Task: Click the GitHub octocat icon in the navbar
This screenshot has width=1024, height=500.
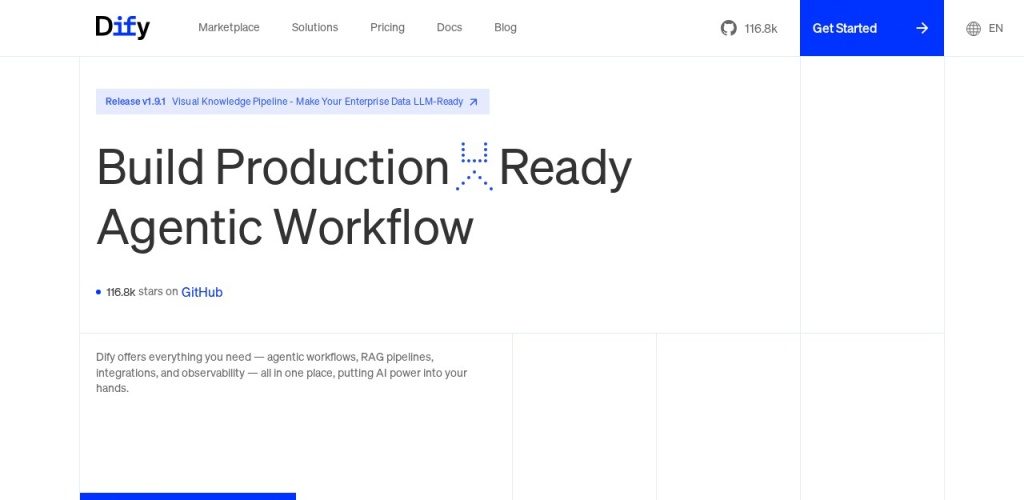Action: [x=729, y=28]
